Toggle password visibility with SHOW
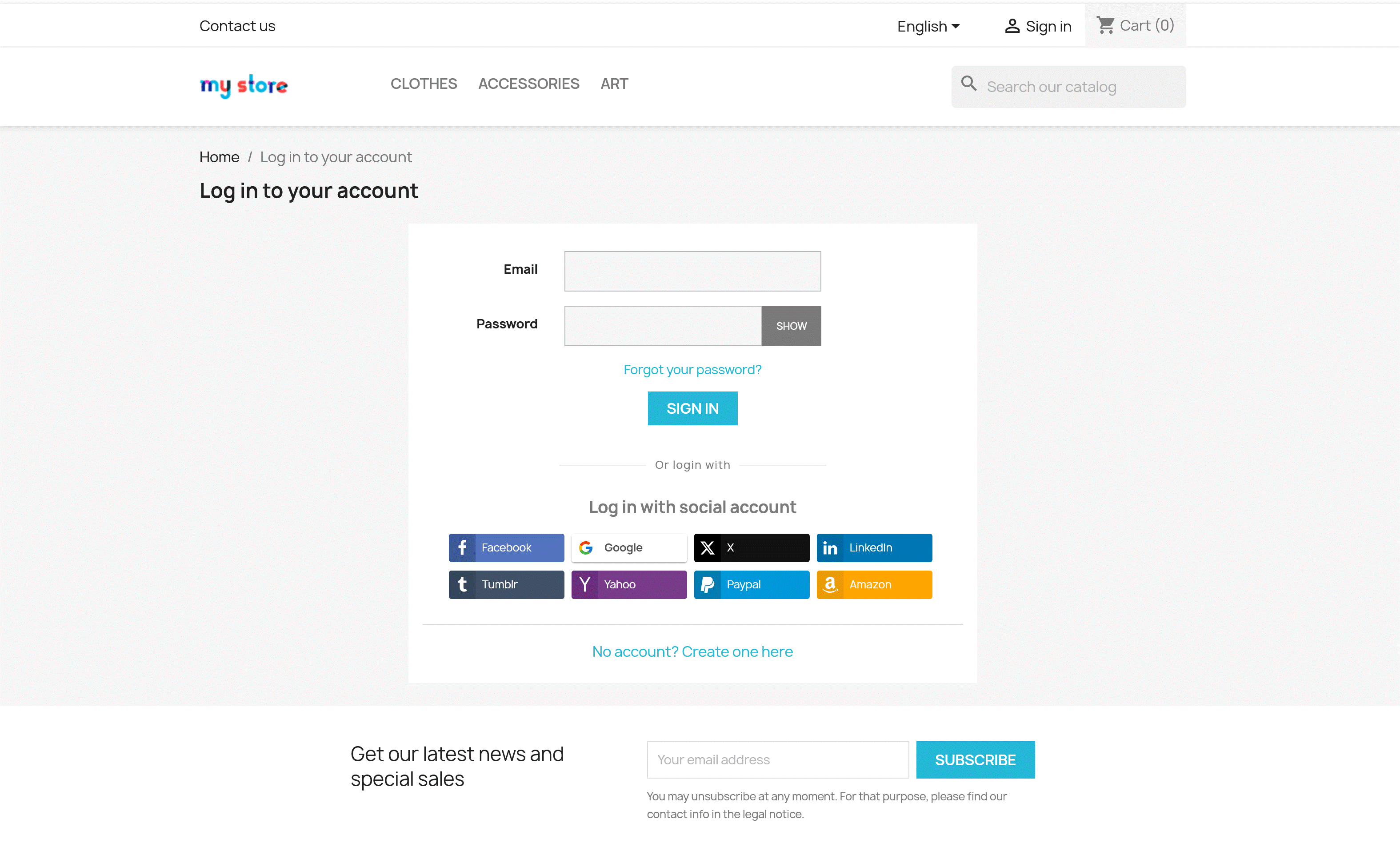Image resolution: width=1400 pixels, height=863 pixels. coord(791,326)
